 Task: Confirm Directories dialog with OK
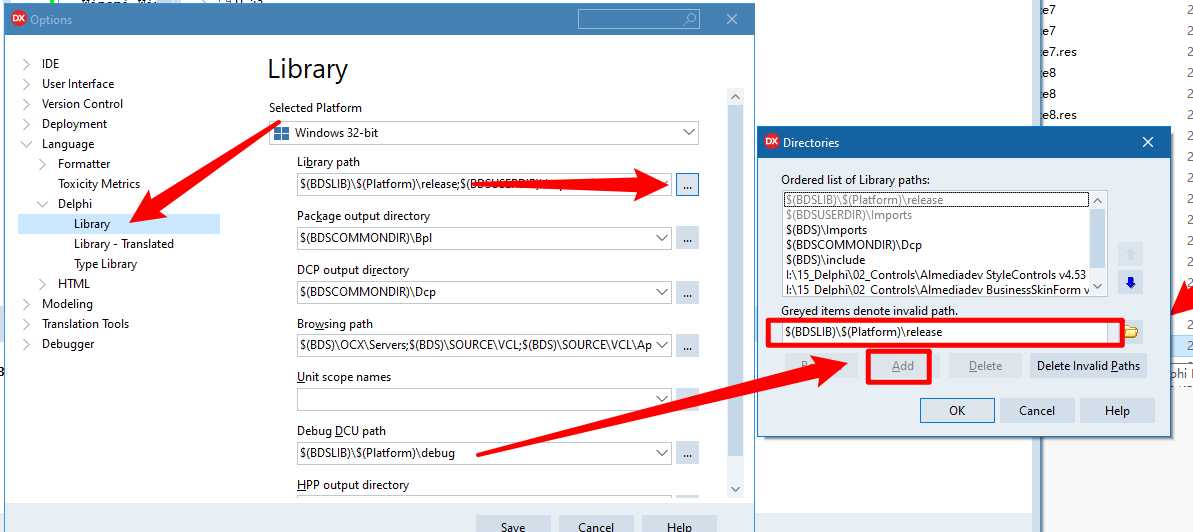pos(957,410)
